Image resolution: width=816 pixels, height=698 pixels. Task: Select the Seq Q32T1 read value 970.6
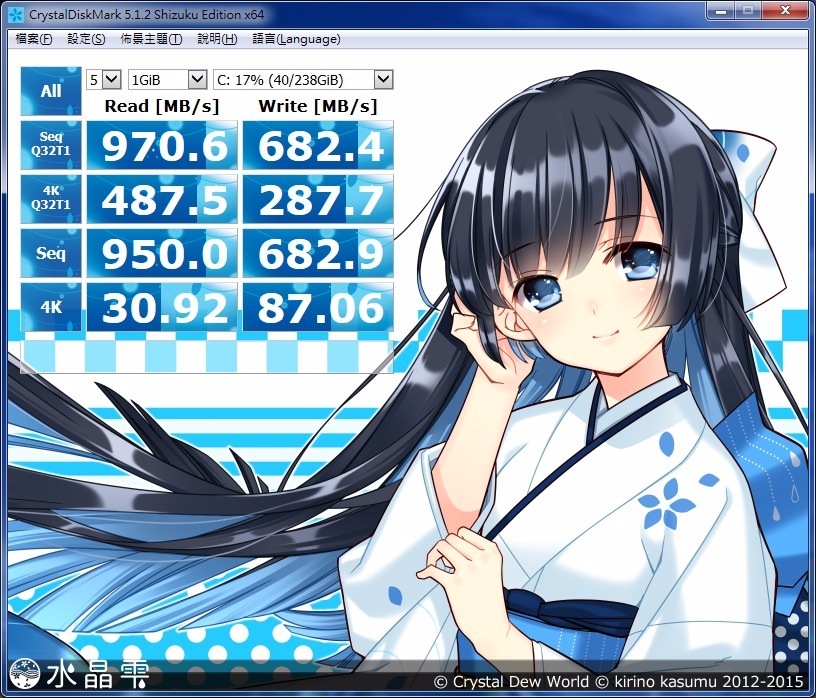162,145
